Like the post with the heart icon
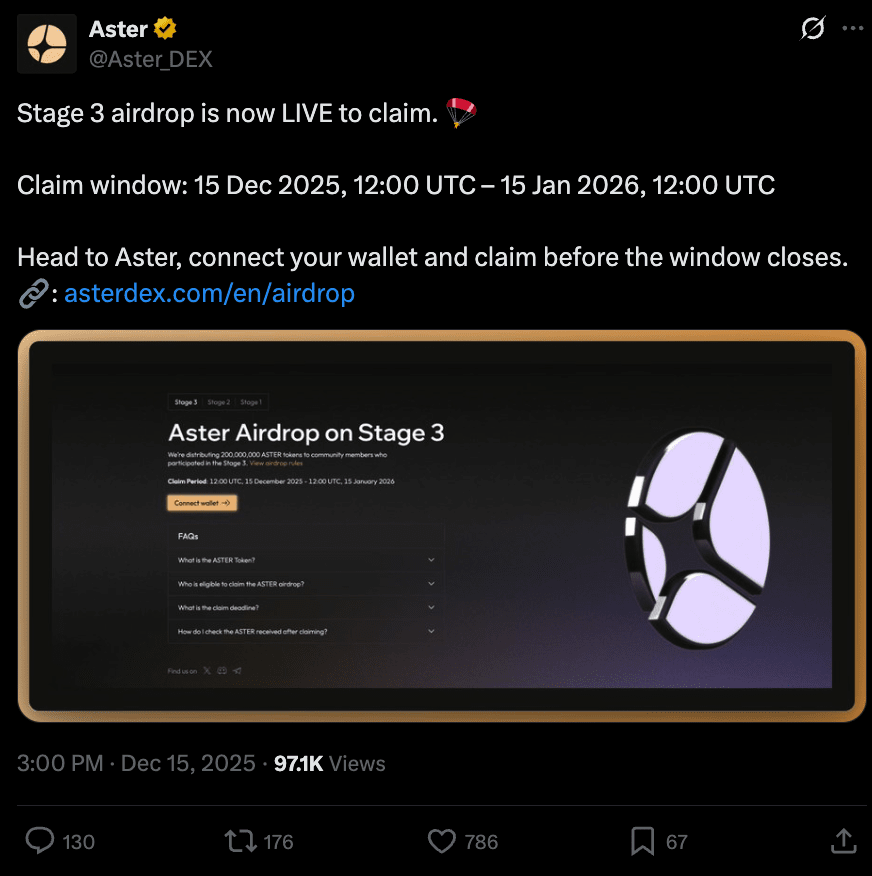The width and height of the screenshot is (872, 876). [442, 841]
